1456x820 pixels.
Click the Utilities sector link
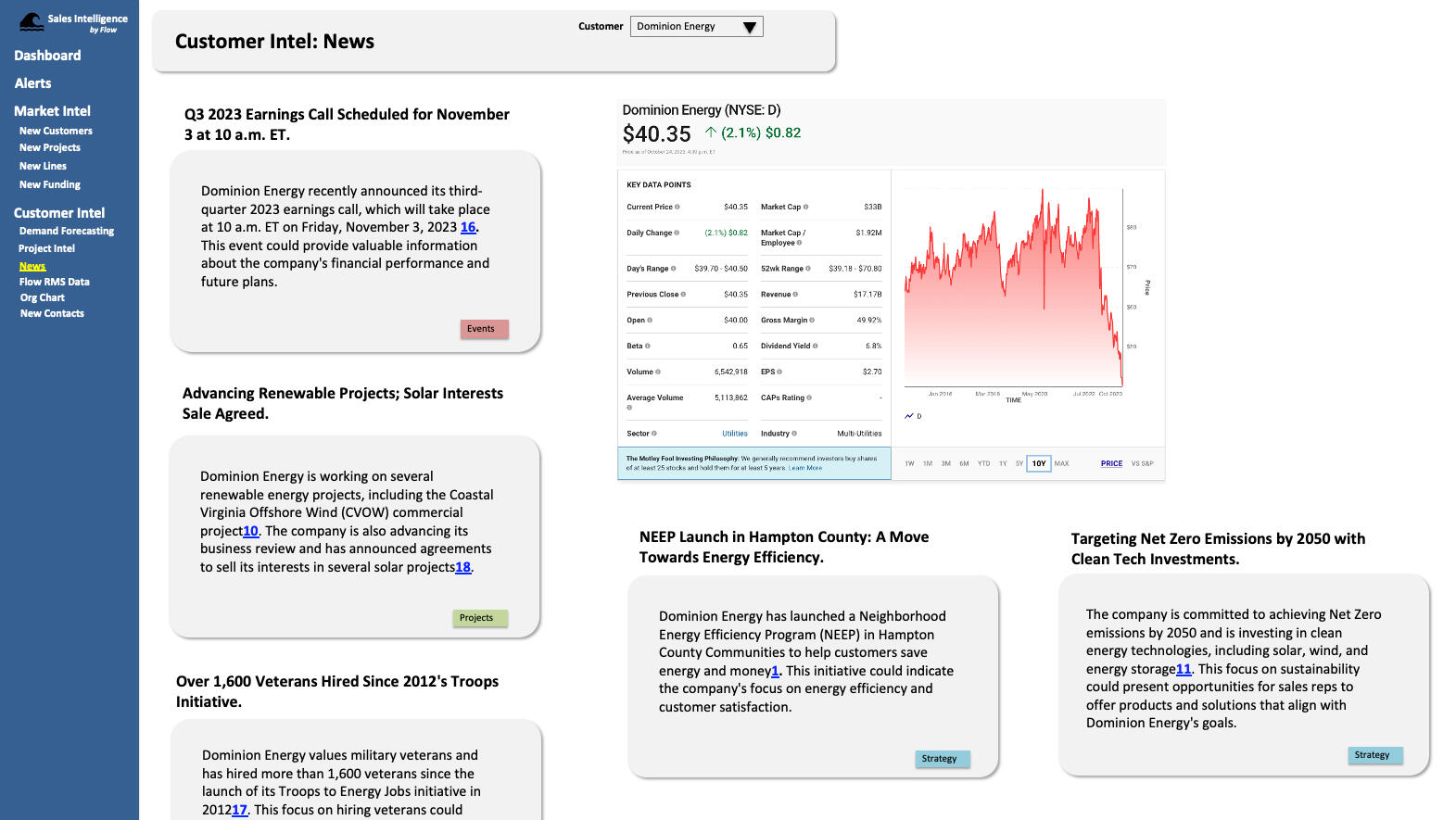(734, 434)
